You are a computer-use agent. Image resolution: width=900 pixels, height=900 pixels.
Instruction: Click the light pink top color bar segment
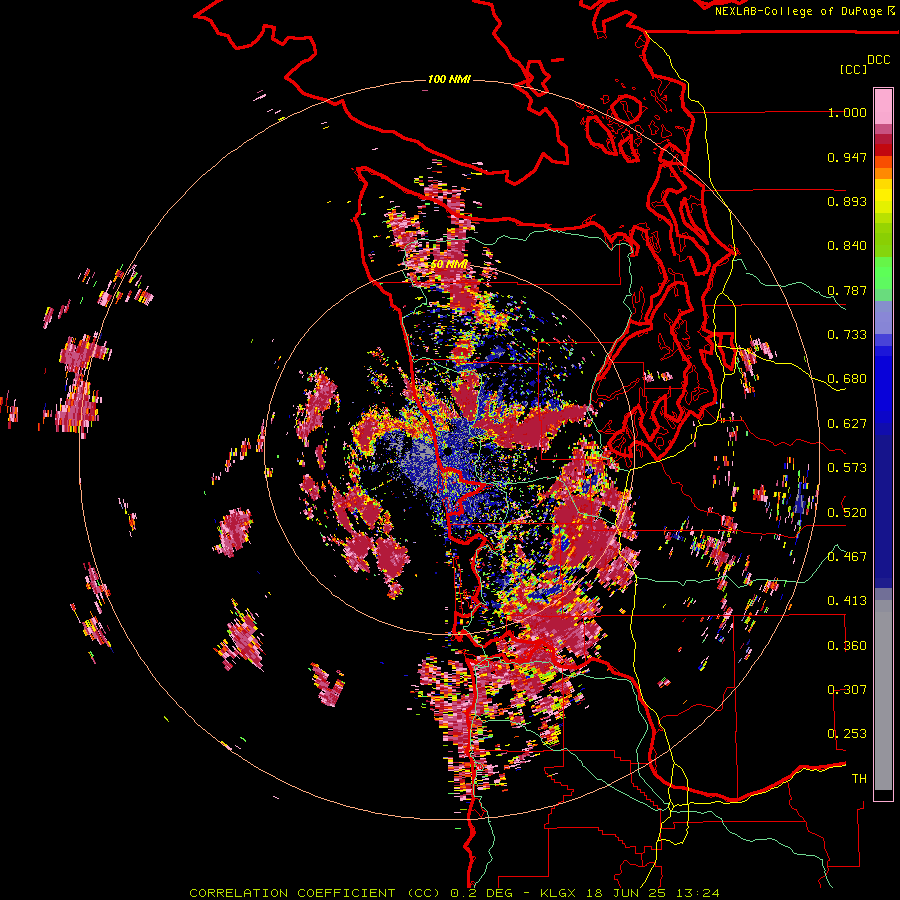click(883, 106)
